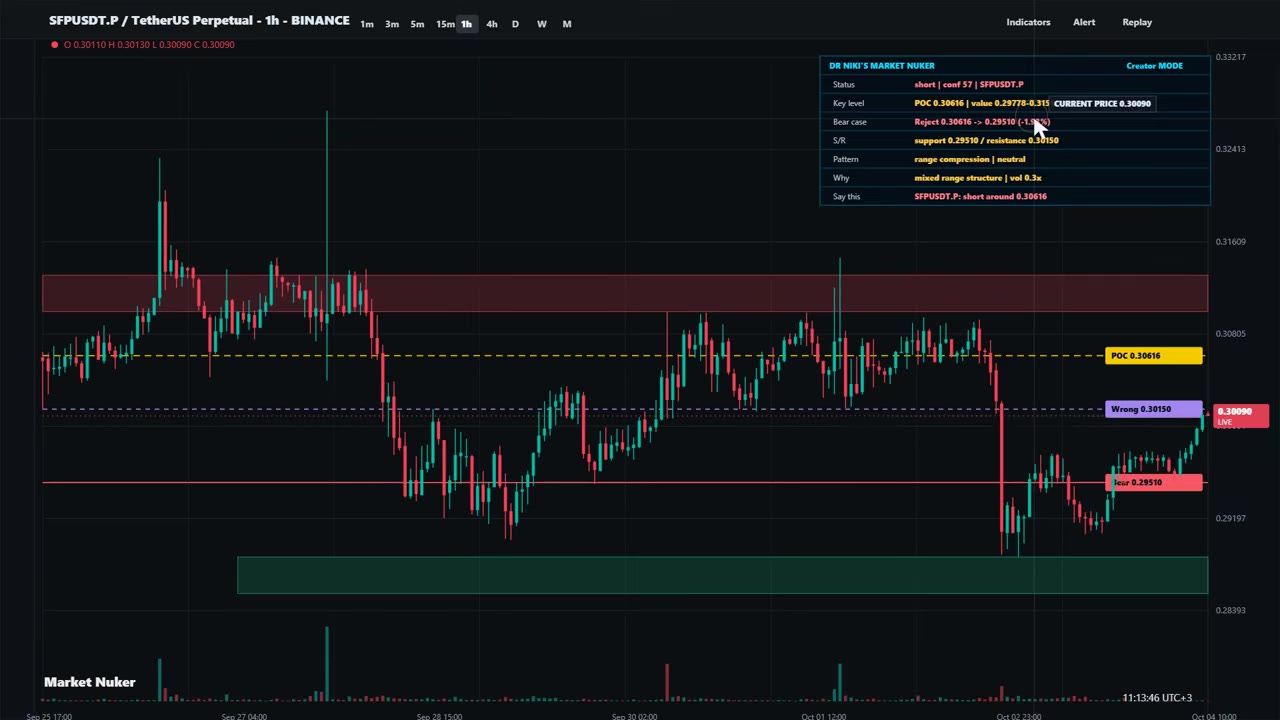Click the red Bear 0.29510 line label

(1154, 483)
